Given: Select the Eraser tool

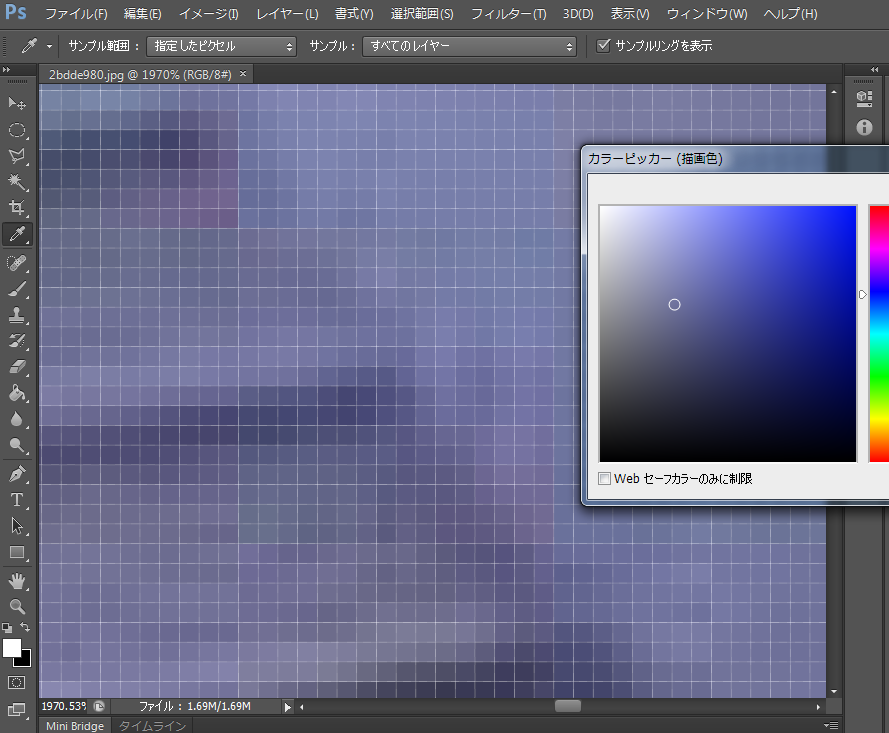Looking at the screenshot, I should click(17, 367).
